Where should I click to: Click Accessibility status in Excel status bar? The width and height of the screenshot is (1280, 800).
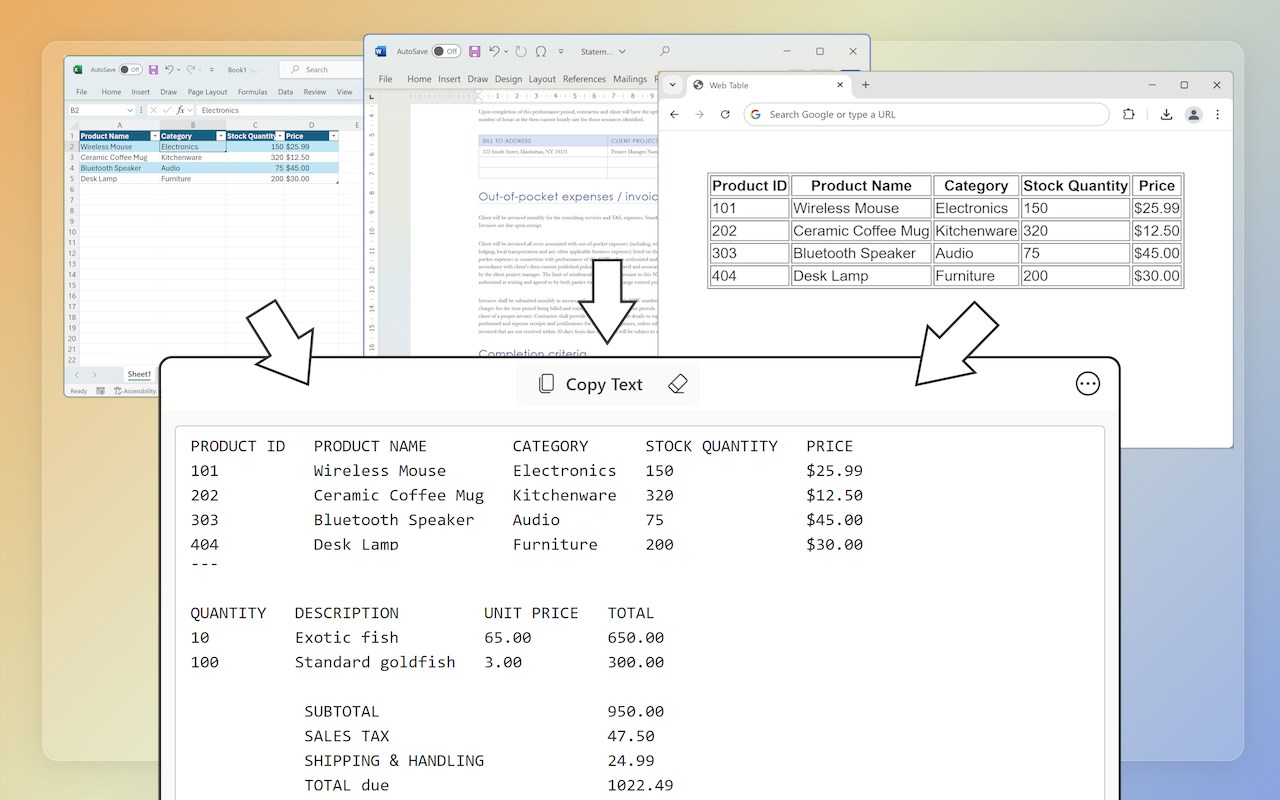coord(137,391)
